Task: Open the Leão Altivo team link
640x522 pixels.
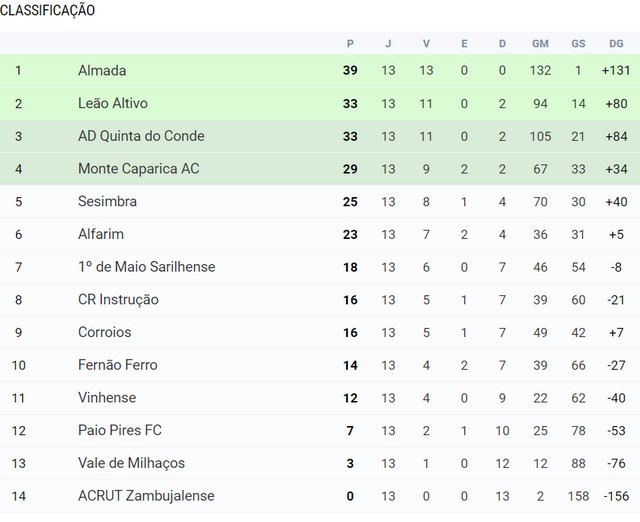Action: 113,103
